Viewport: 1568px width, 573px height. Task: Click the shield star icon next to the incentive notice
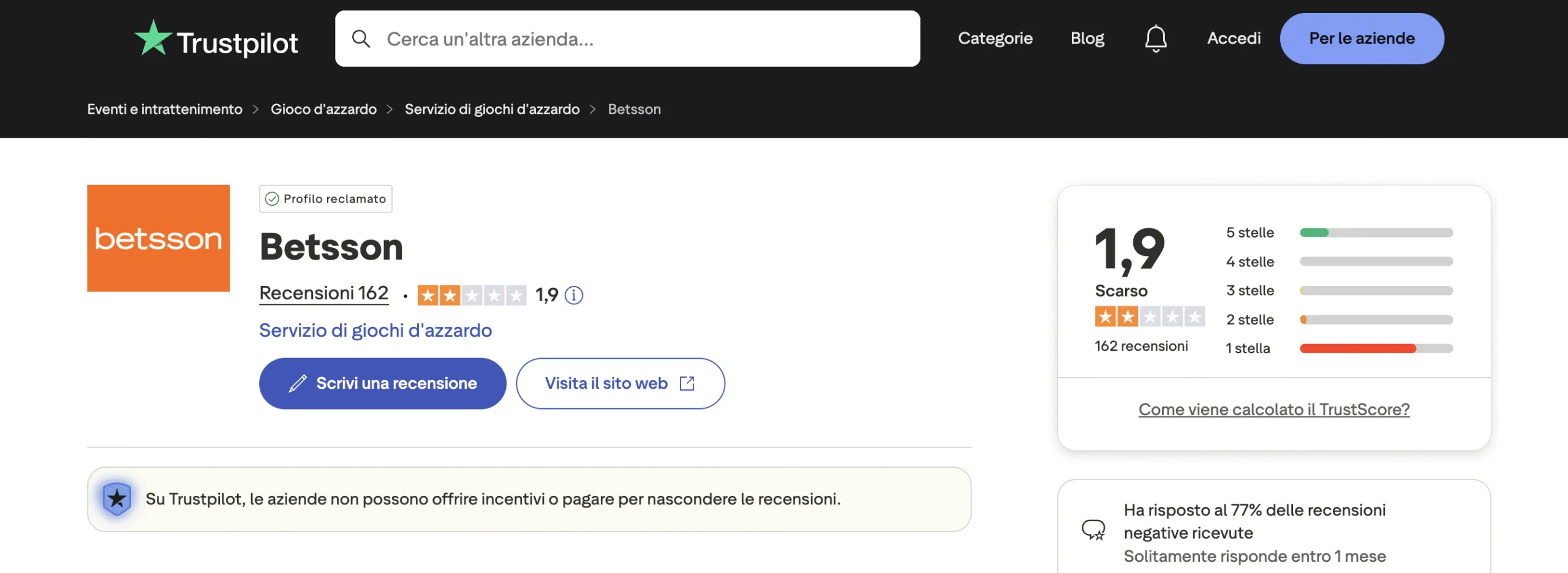click(118, 499)
